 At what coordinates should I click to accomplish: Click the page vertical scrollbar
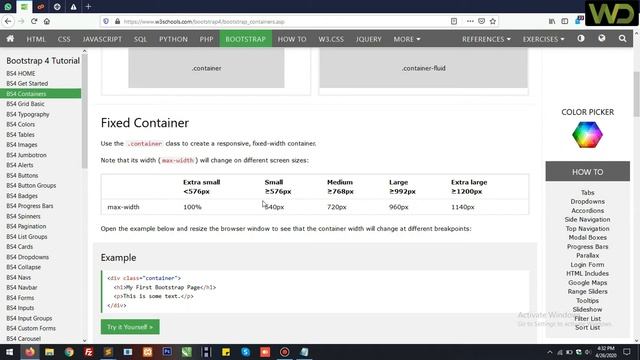coord(637,94)
